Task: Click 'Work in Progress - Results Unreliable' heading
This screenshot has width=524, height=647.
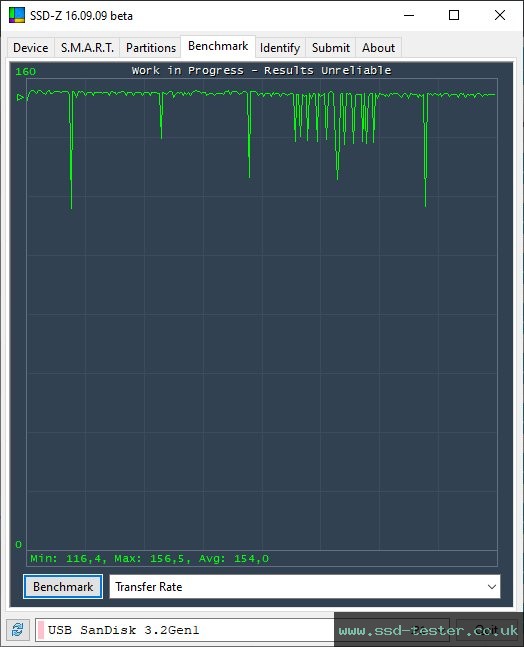Action: pyautogui.click(x=261, y=70)
